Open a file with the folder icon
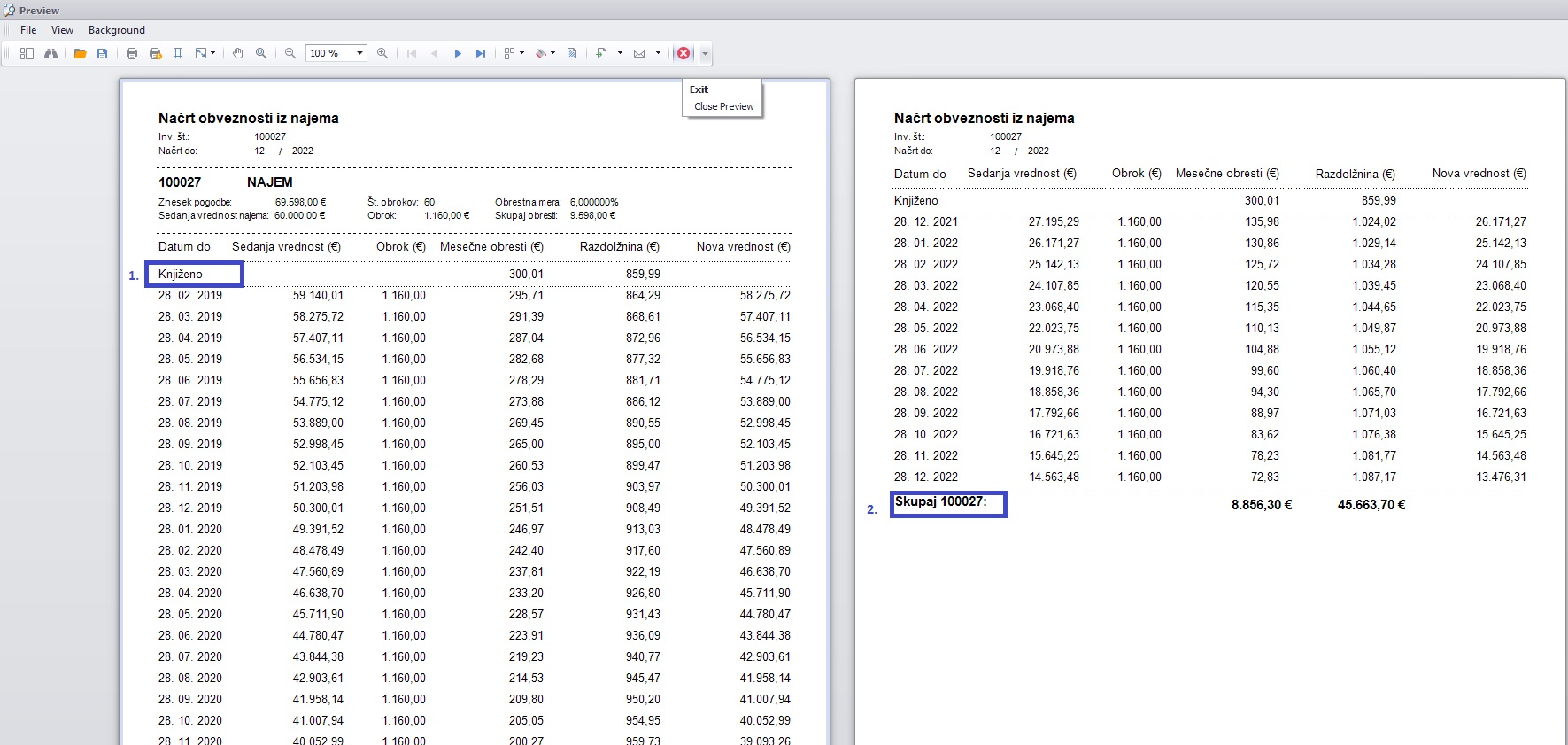 (80, 54)
